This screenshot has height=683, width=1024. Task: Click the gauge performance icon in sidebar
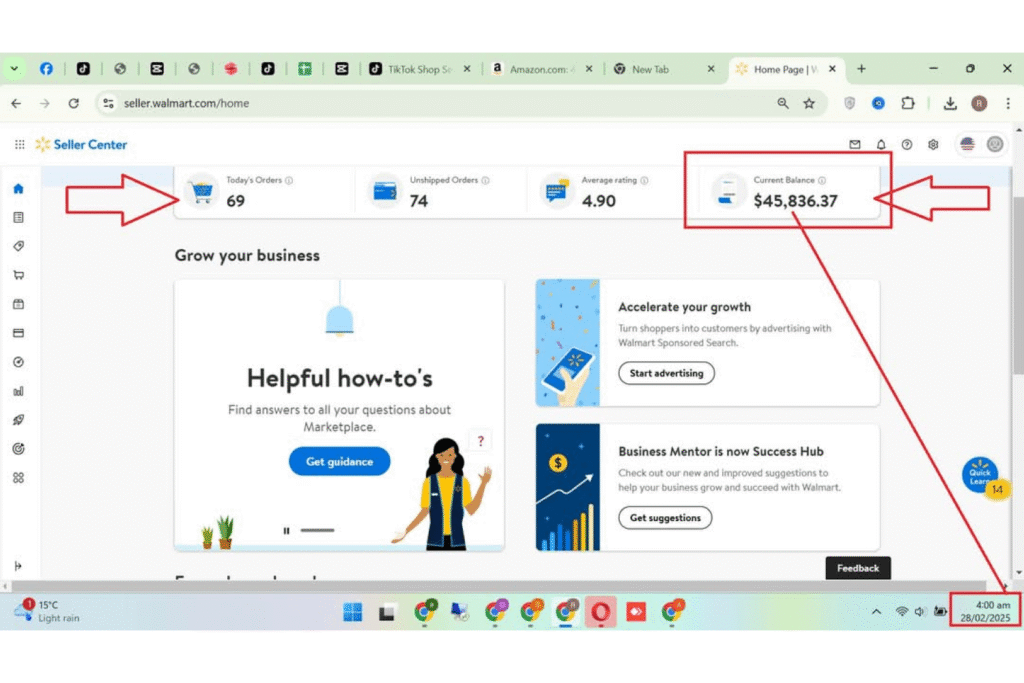tap(18, 362)
